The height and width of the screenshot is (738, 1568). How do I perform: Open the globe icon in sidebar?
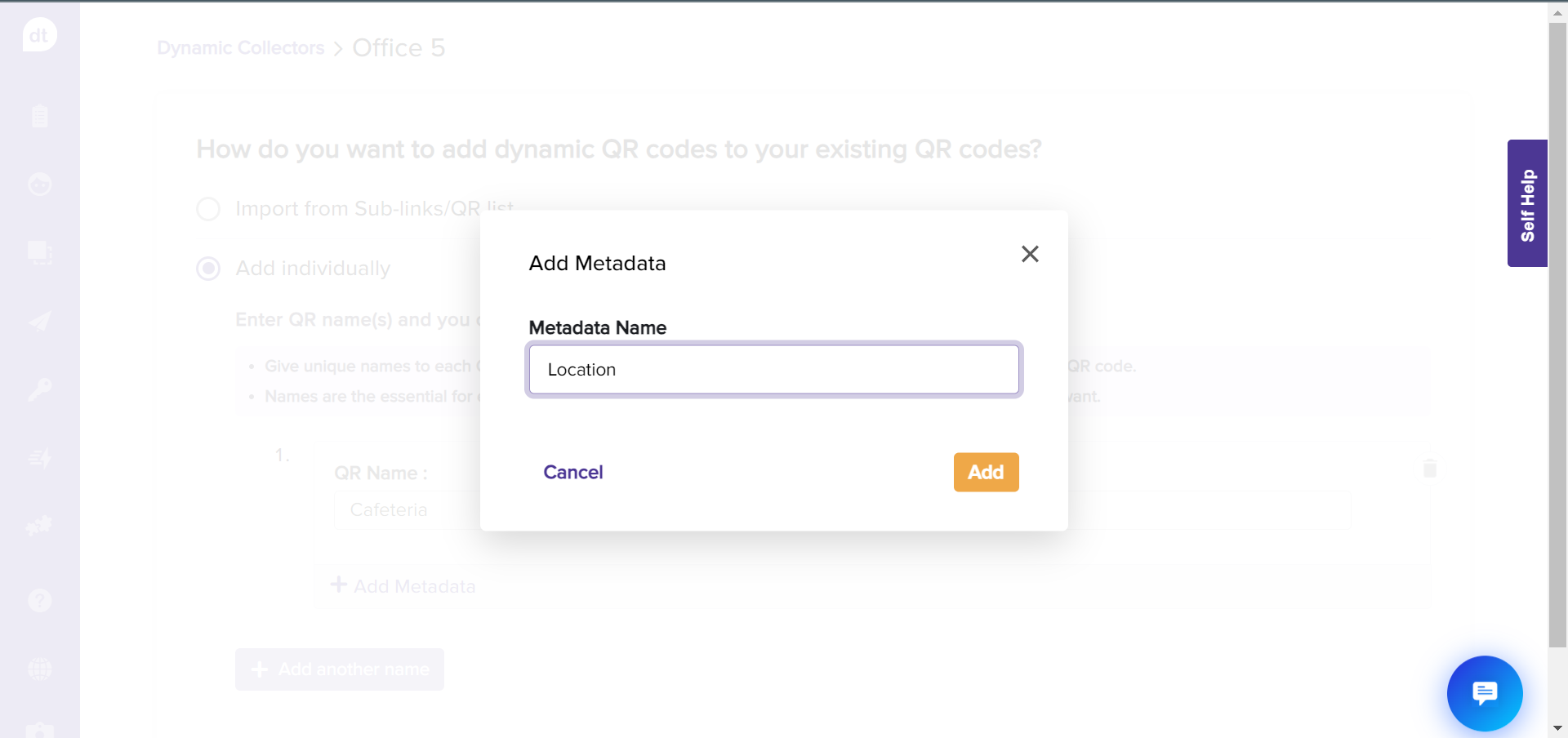tap(39, 669)
